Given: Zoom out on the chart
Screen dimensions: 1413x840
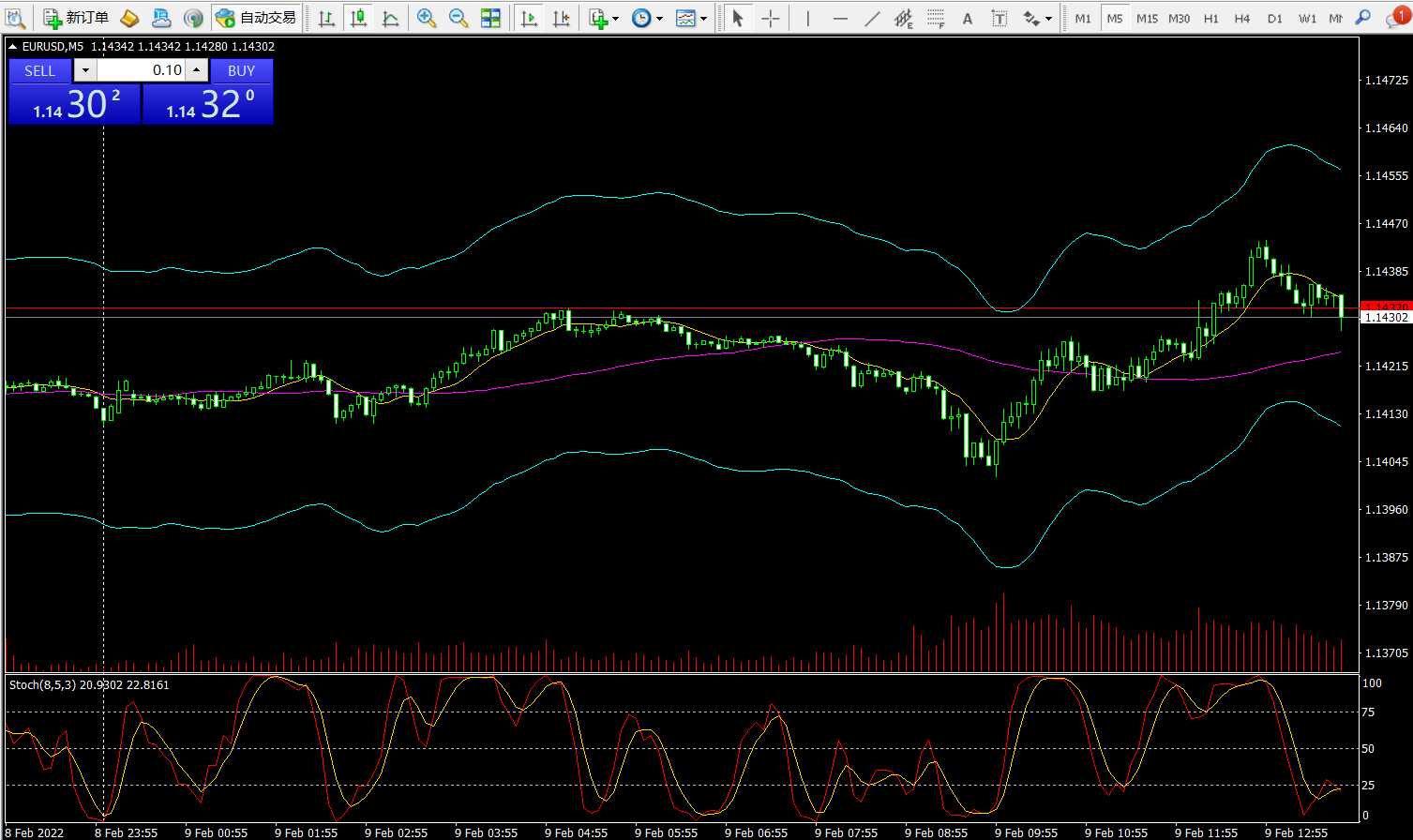Looking at the screenshot, I should pos(458,18).
